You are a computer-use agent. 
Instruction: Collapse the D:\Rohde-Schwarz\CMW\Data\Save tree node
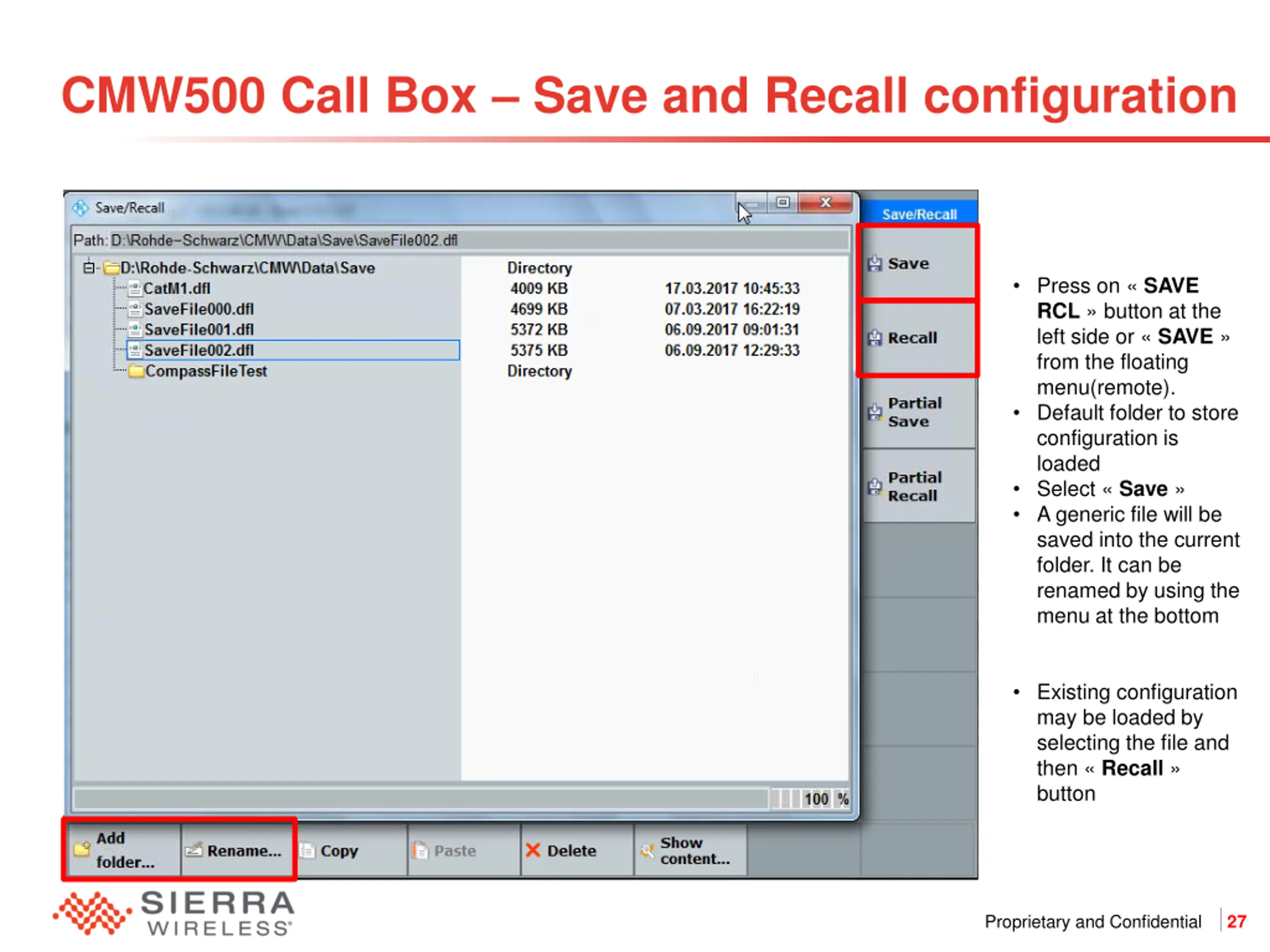click(x=89, y=268)
